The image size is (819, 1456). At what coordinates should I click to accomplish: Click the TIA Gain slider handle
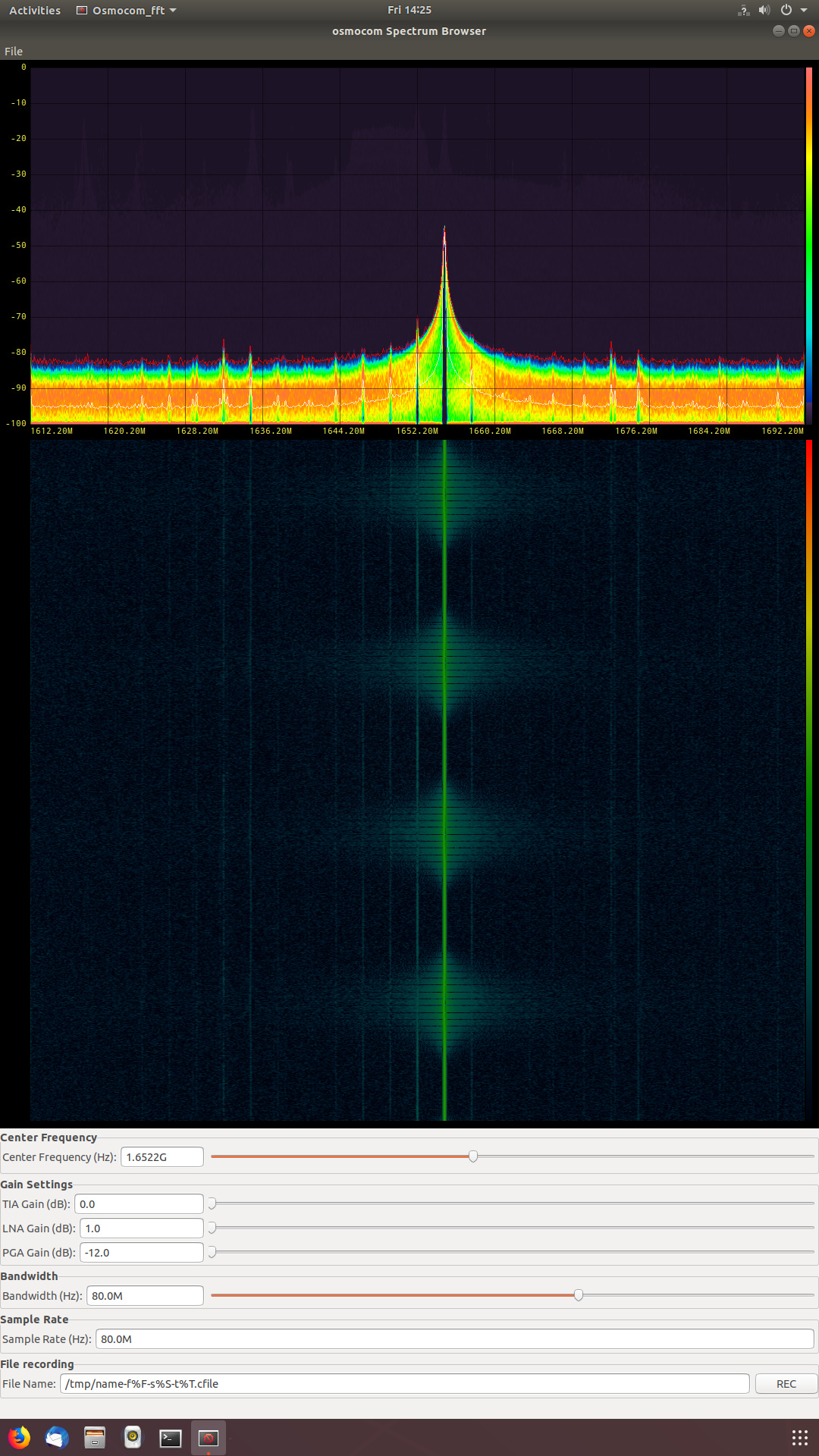tap(212, 1203)
